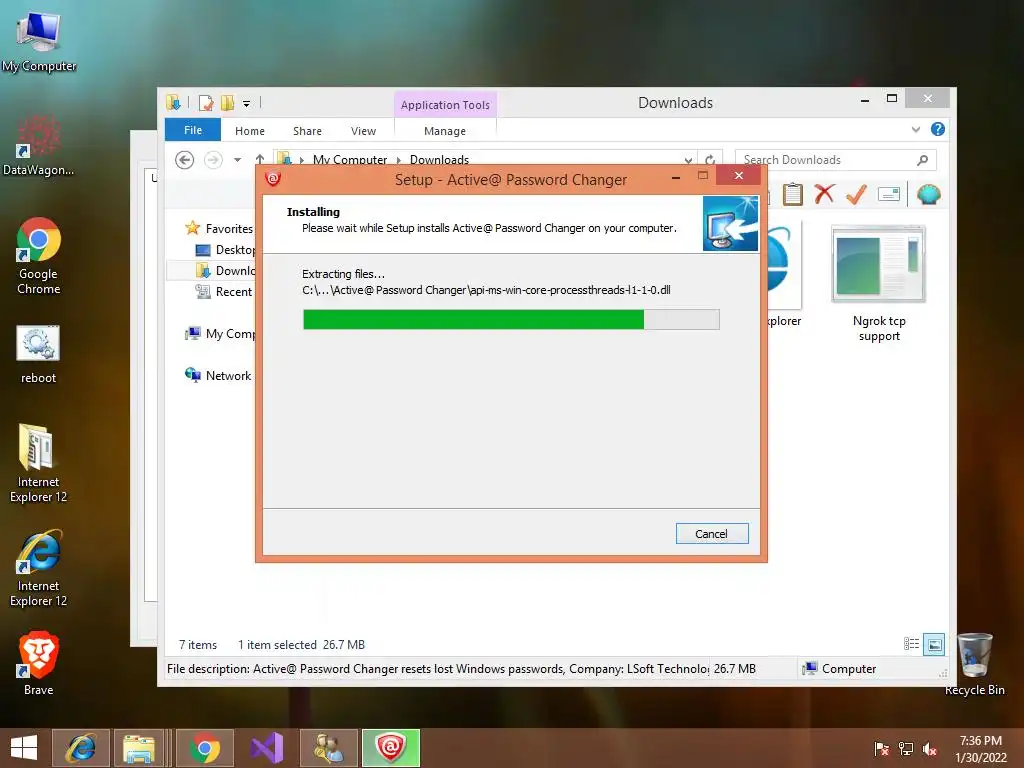Click the blue shell toolbar icon
This screenshot has width=1024, height=768.
tap(929, 194)
